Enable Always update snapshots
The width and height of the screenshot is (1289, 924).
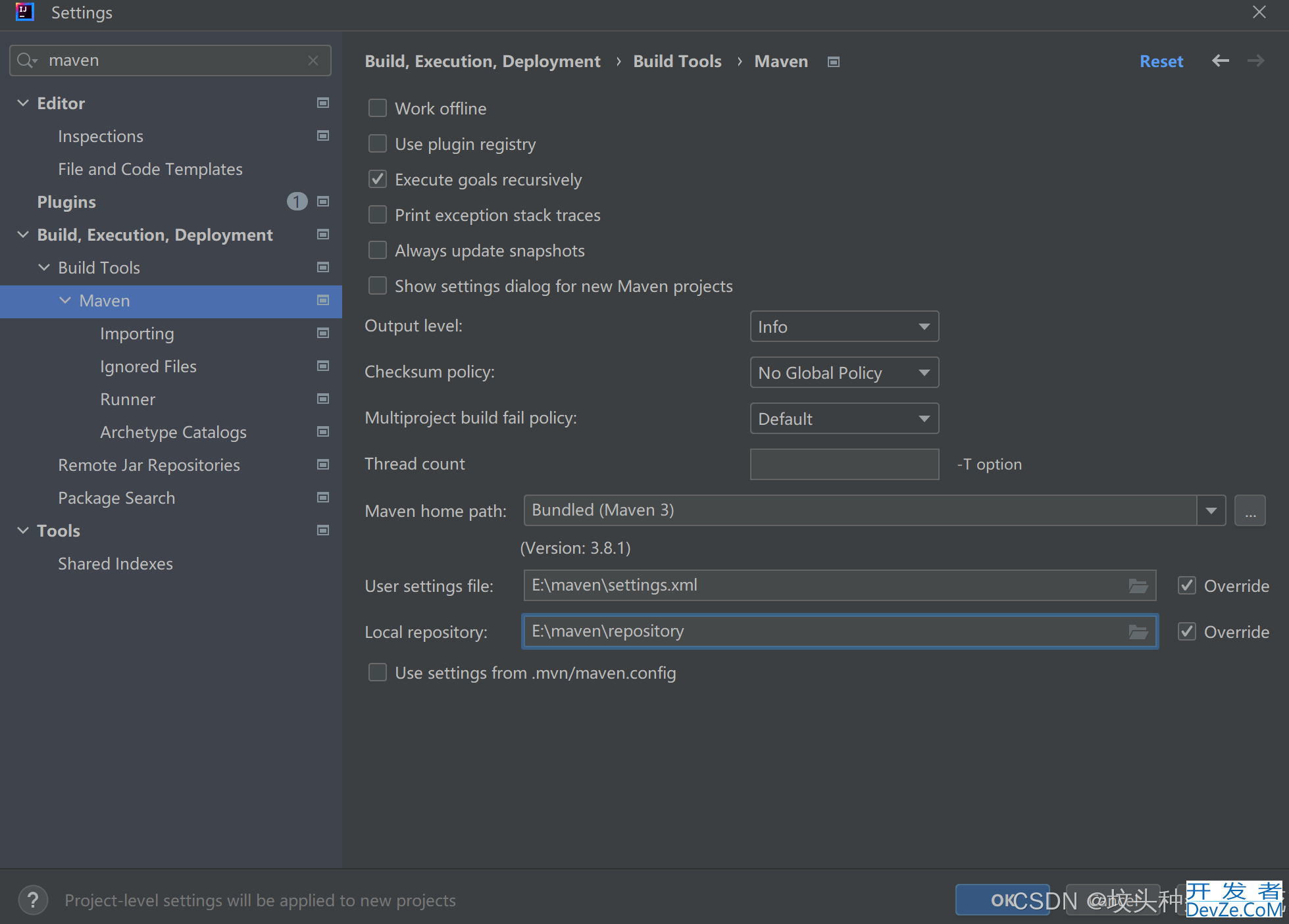[378, 250]
